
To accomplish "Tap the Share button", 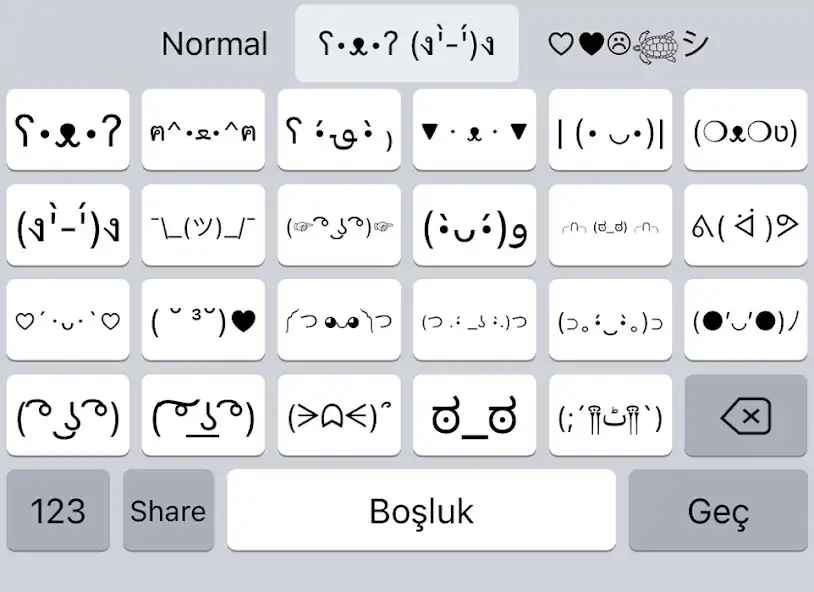I will [168, 510].
